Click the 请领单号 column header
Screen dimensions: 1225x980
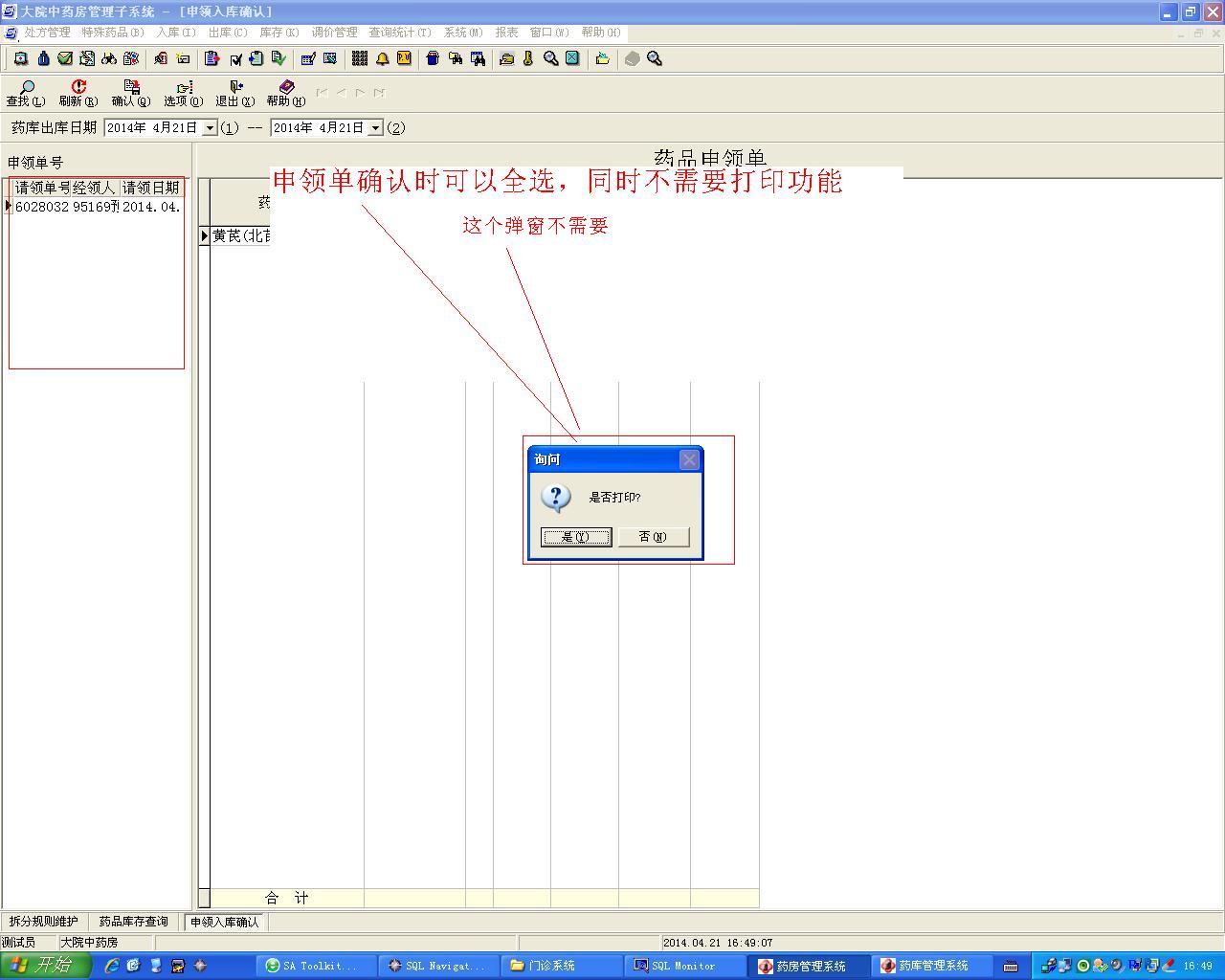(43, 188)
